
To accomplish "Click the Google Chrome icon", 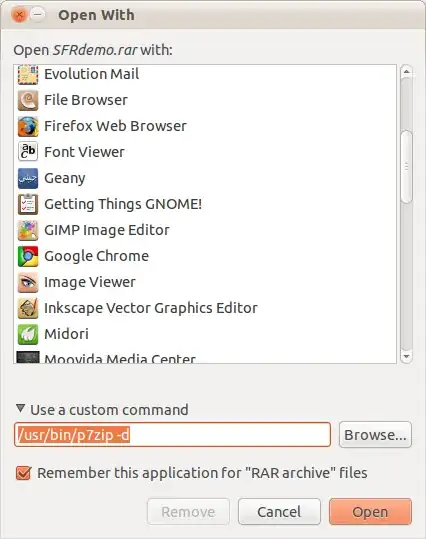I will pyautogui.click(x=28, y=256).
